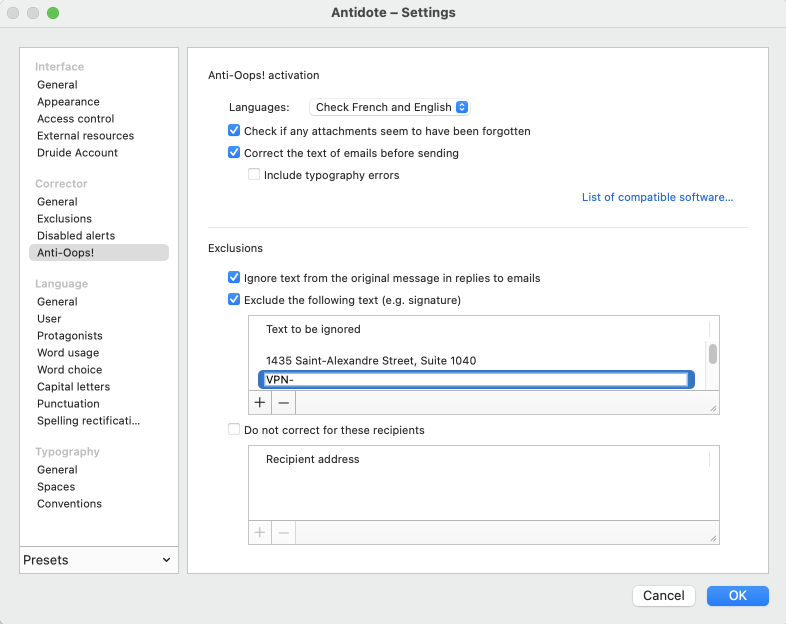This screenshot has height=624, width=786.
Task: Open Spelling rectification settings
Action: [88, 421]
